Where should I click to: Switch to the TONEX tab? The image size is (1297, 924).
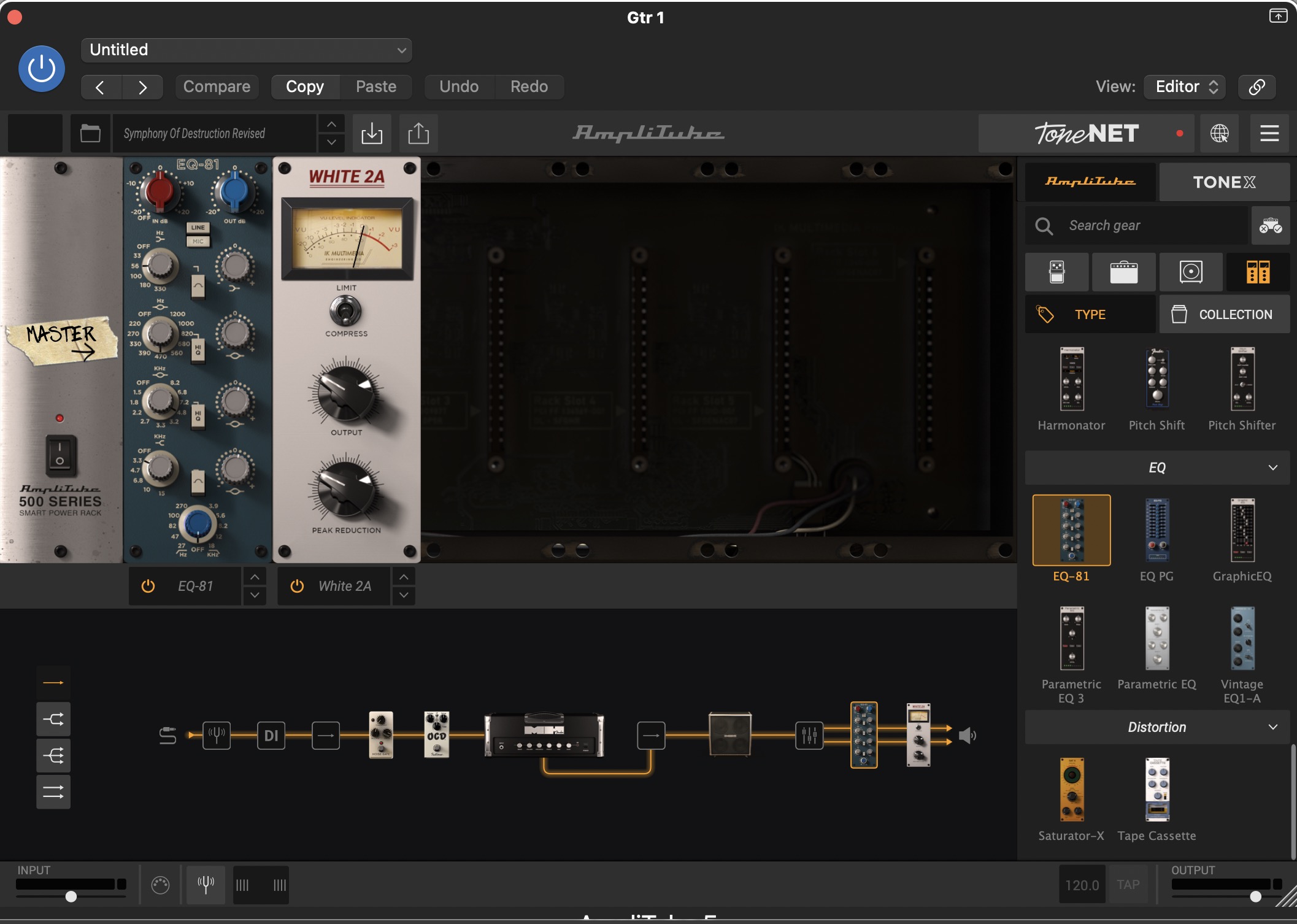[1224, 182]
